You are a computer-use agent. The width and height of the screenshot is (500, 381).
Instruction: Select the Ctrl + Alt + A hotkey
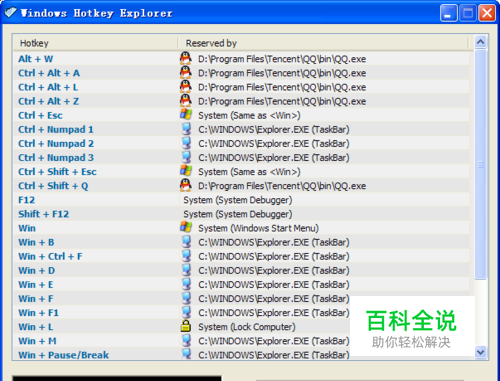pyautogui.click(x=49, y=73)
